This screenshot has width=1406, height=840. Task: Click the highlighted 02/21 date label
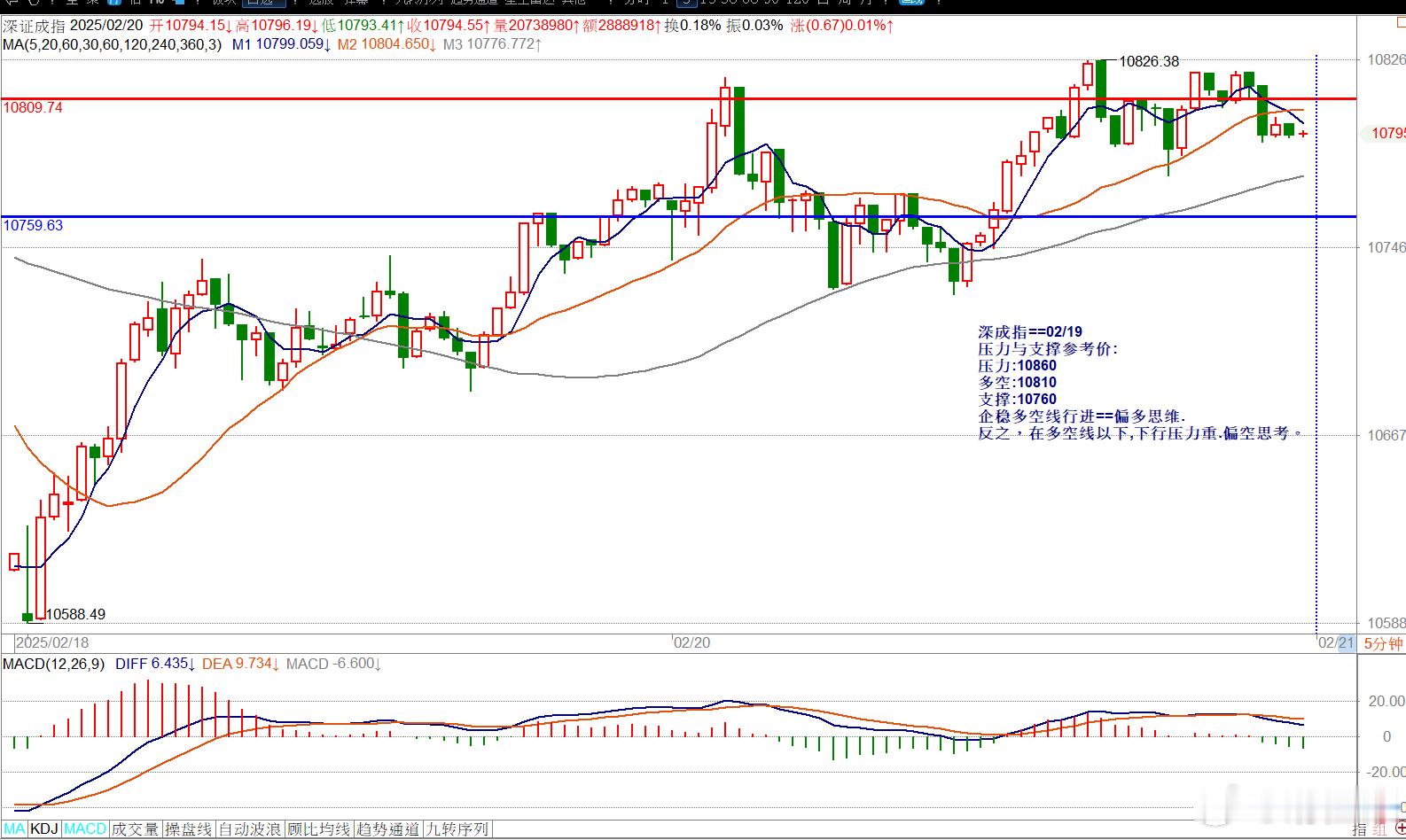(1336, 643)
